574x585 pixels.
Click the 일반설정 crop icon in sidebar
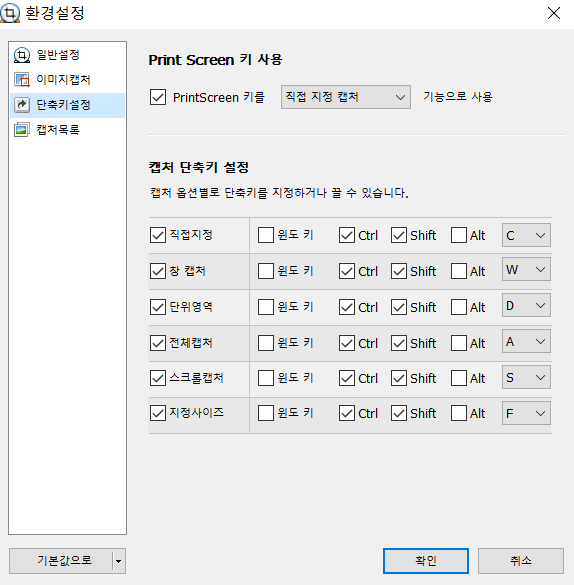tap(22, 55)
